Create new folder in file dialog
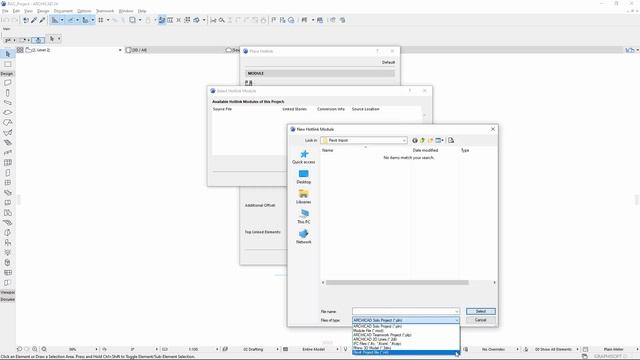 [430, 140]
